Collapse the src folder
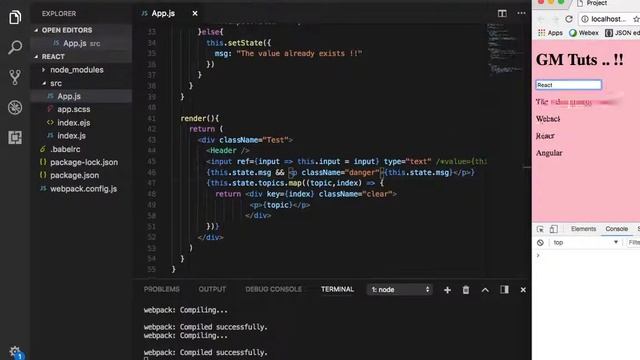Image resolution: width=640 pixels, height=360 pixels. 56,83
